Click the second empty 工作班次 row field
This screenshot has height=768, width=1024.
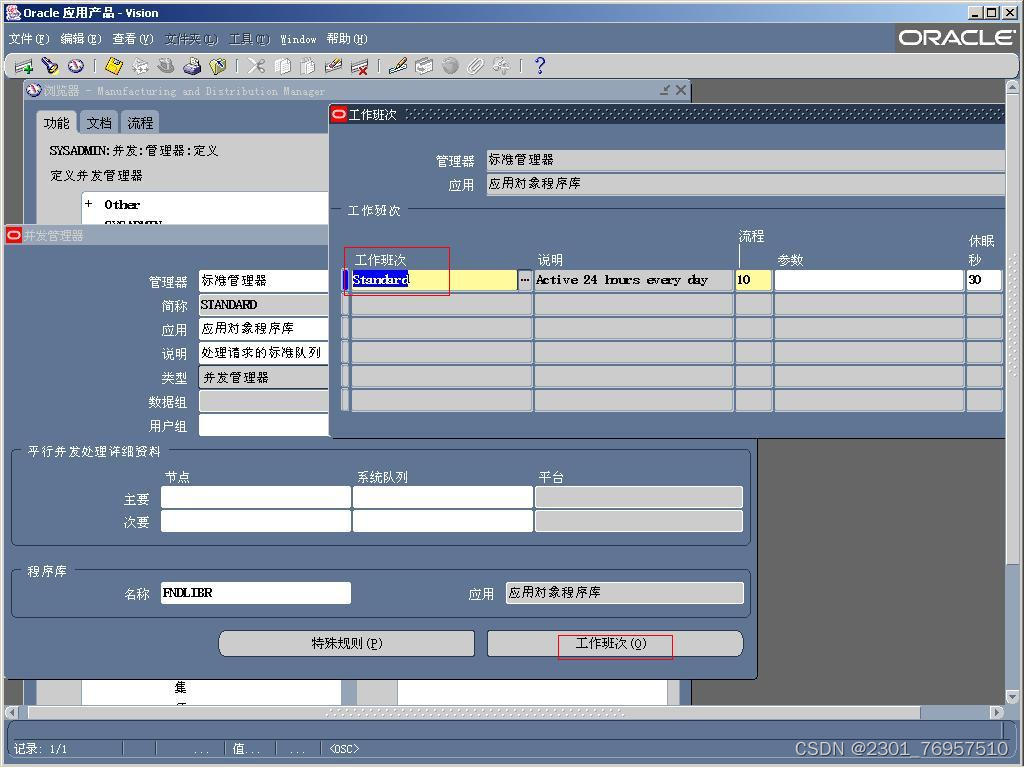[x=441, y=328]
